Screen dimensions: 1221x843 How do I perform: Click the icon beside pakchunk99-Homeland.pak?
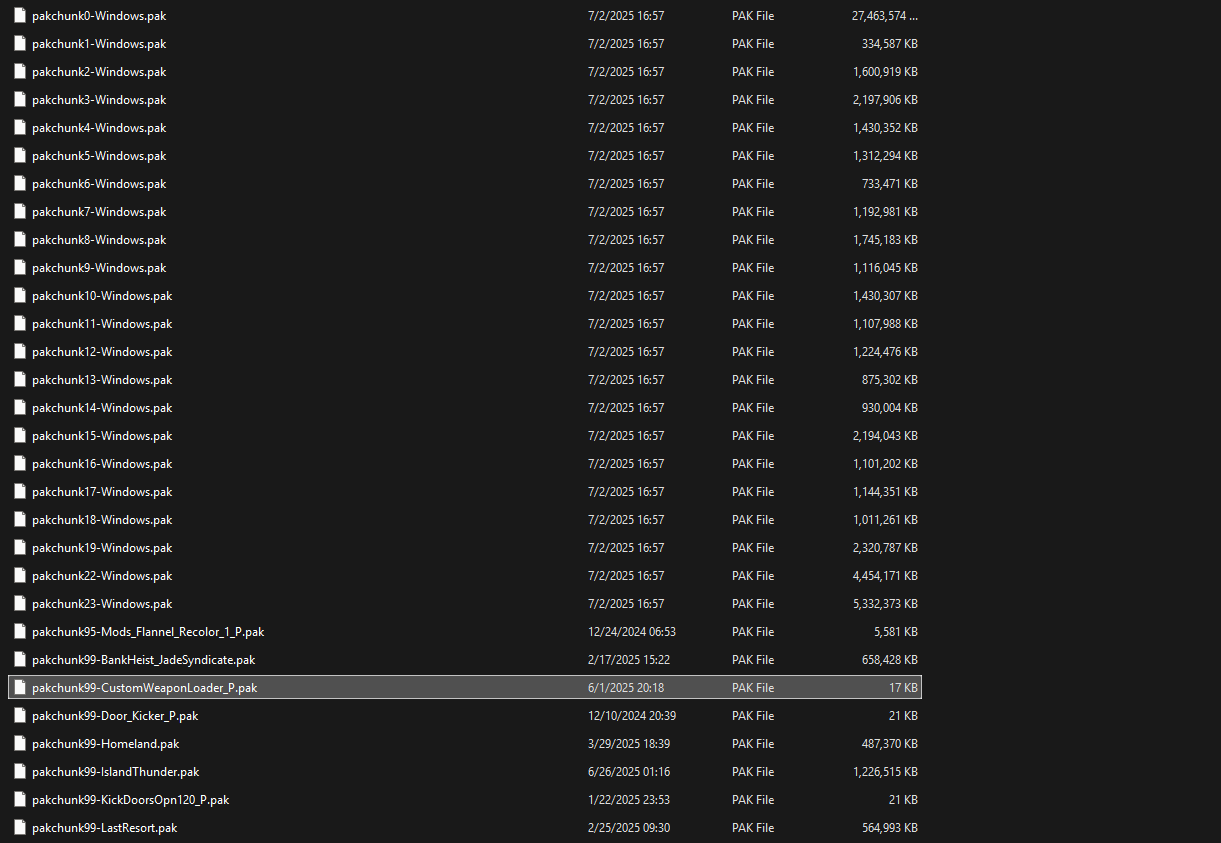point(19,744)
